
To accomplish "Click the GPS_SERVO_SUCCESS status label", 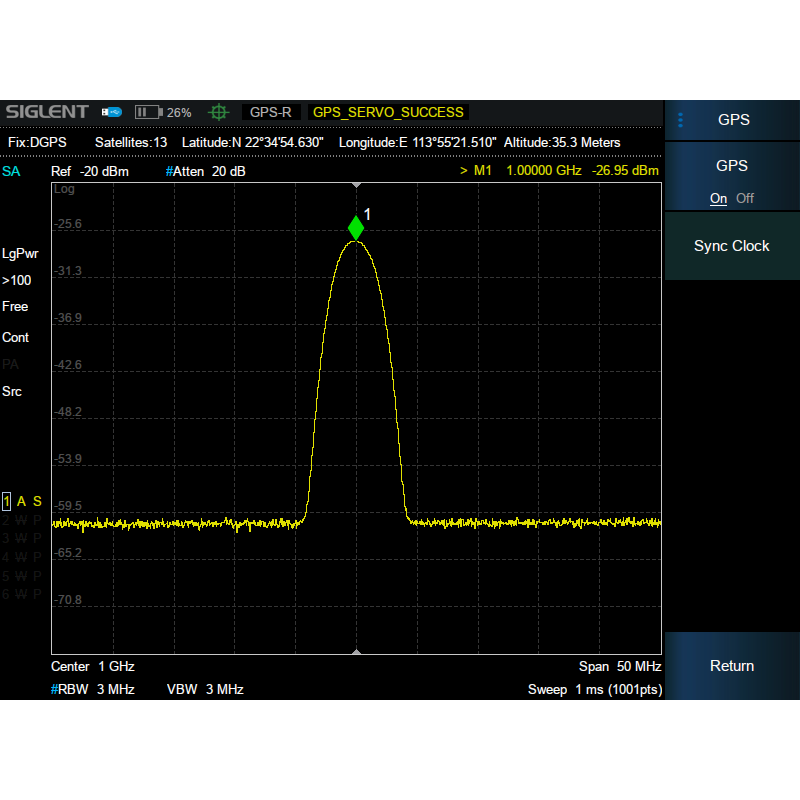I will point(388,112).
